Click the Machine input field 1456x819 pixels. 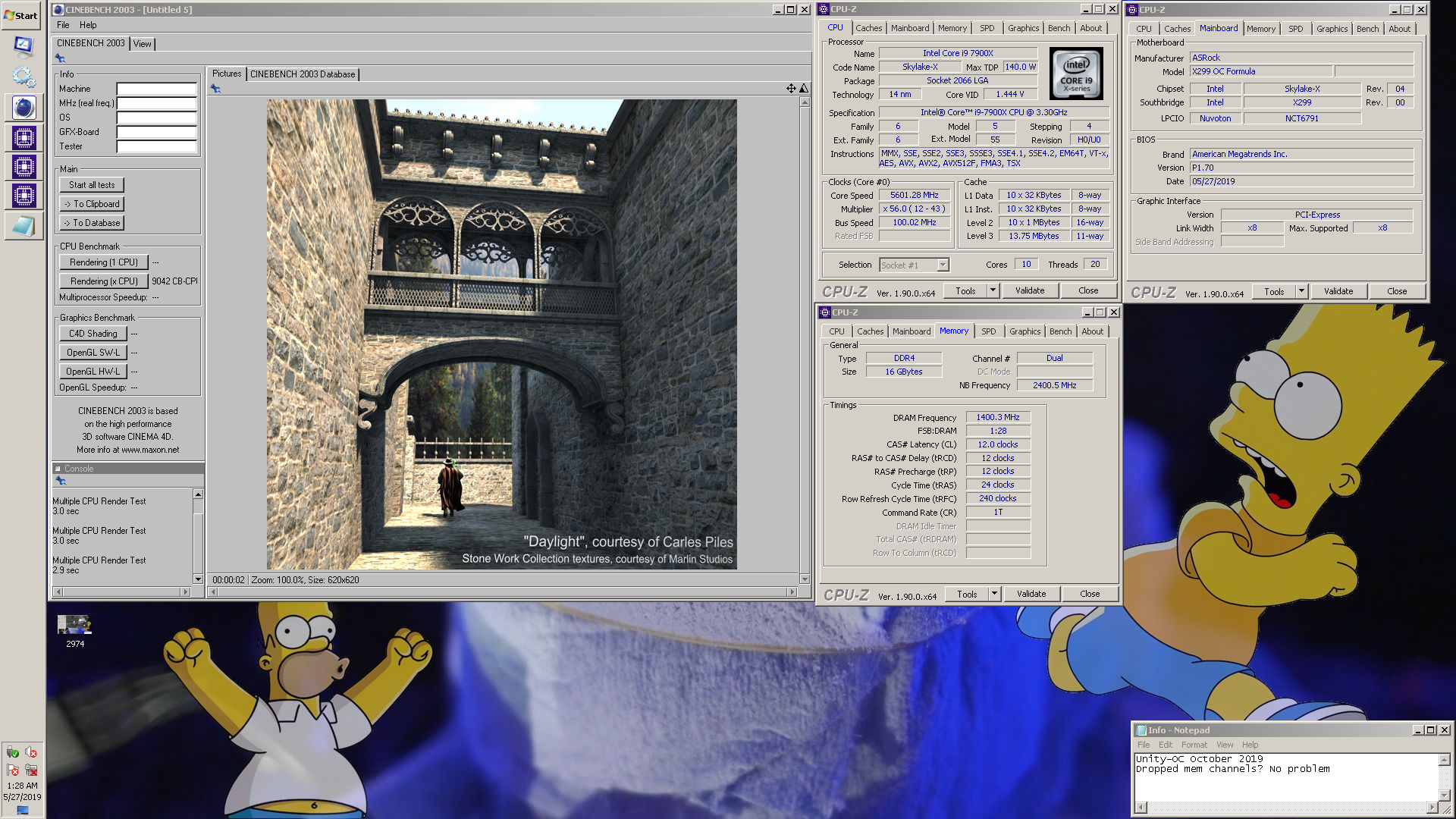point(156,89)
